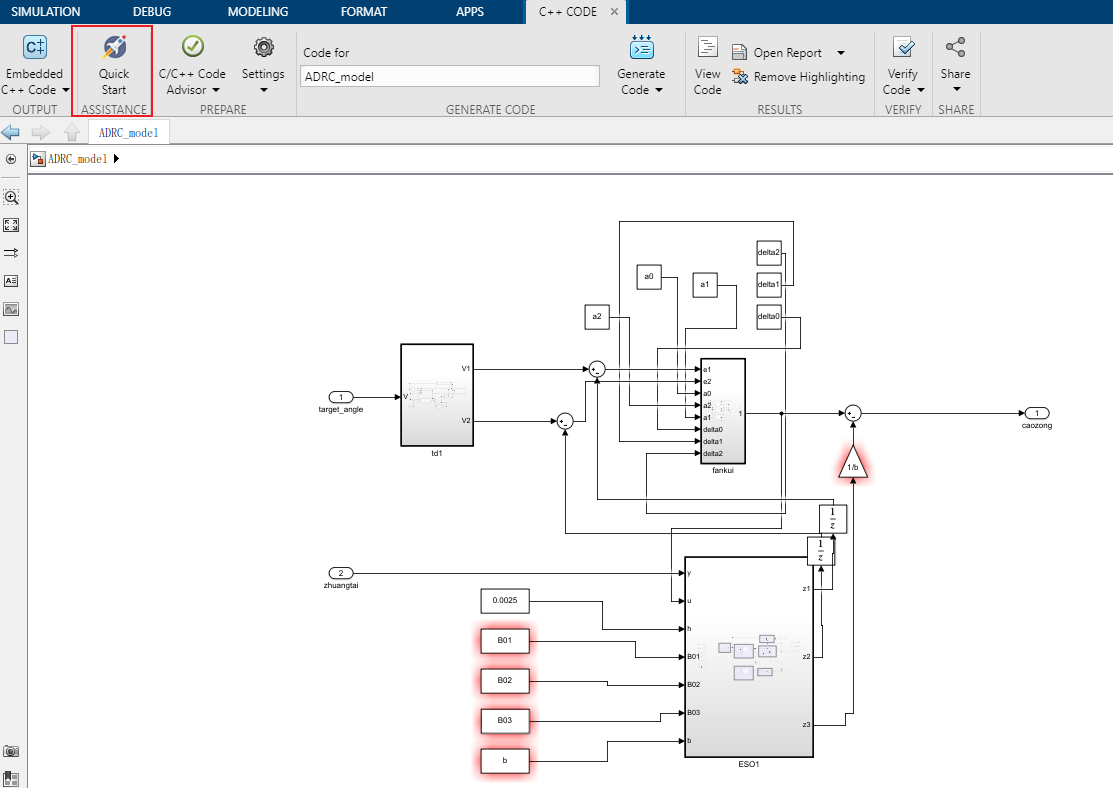
Task: Click the ADRC_model breadcrumb link
Action: click(x=77, y=158)
